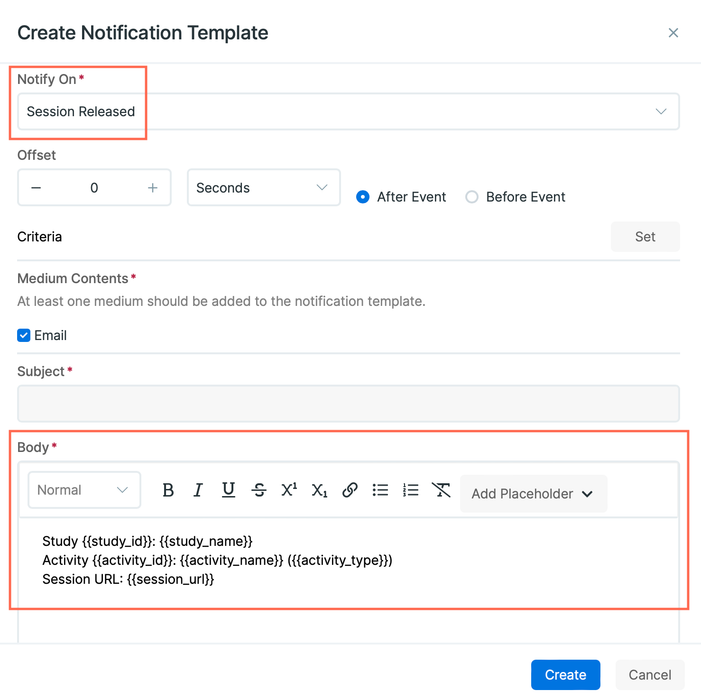Apply superscript formatting in Body editor
The height and width of the screenshot is (700, 701).
[289, 490]
